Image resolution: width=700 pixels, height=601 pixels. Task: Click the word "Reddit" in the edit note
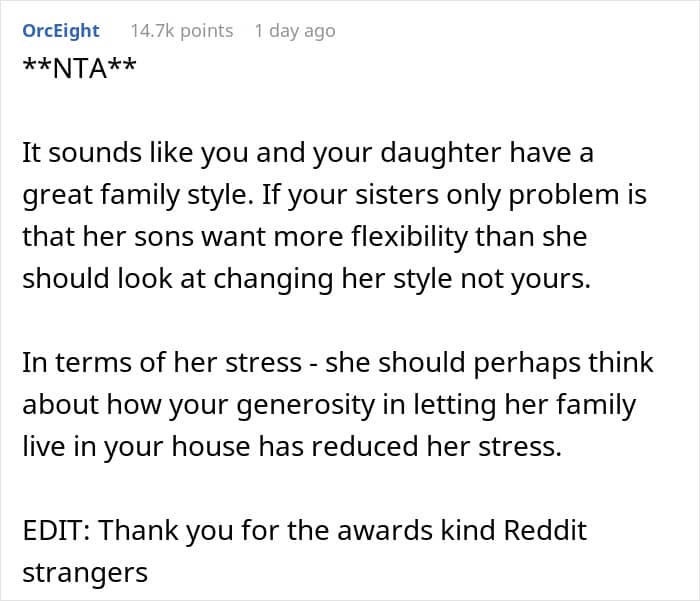click(545, 528)
